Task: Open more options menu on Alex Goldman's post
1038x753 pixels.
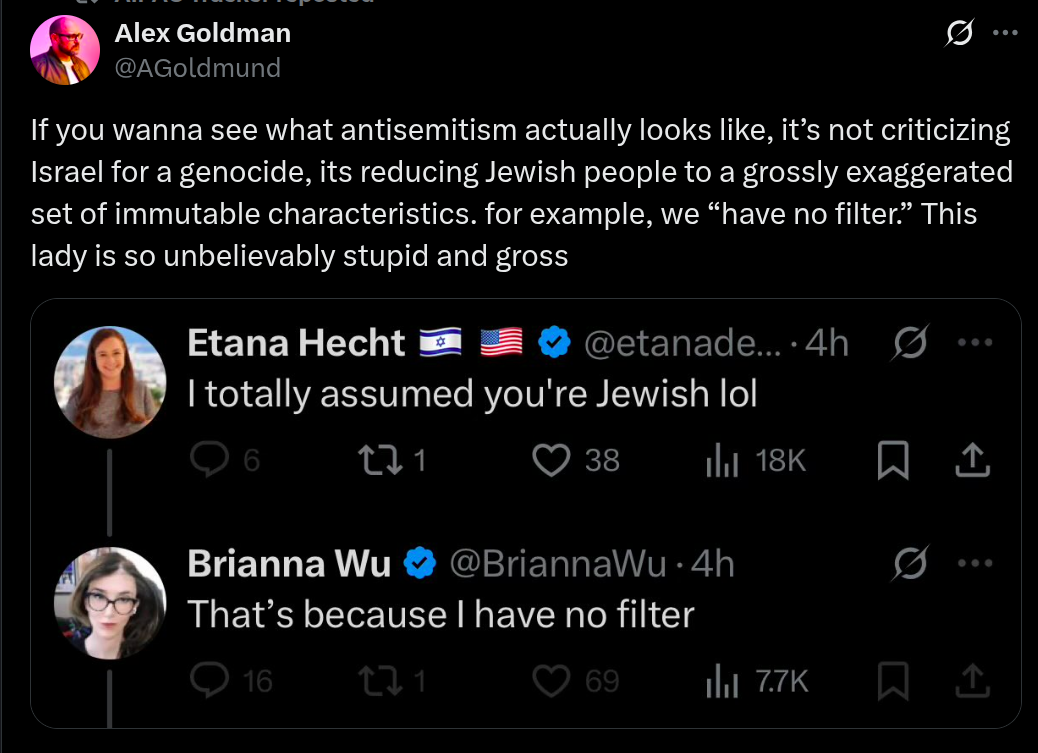Action: (x=1004, y=33)
